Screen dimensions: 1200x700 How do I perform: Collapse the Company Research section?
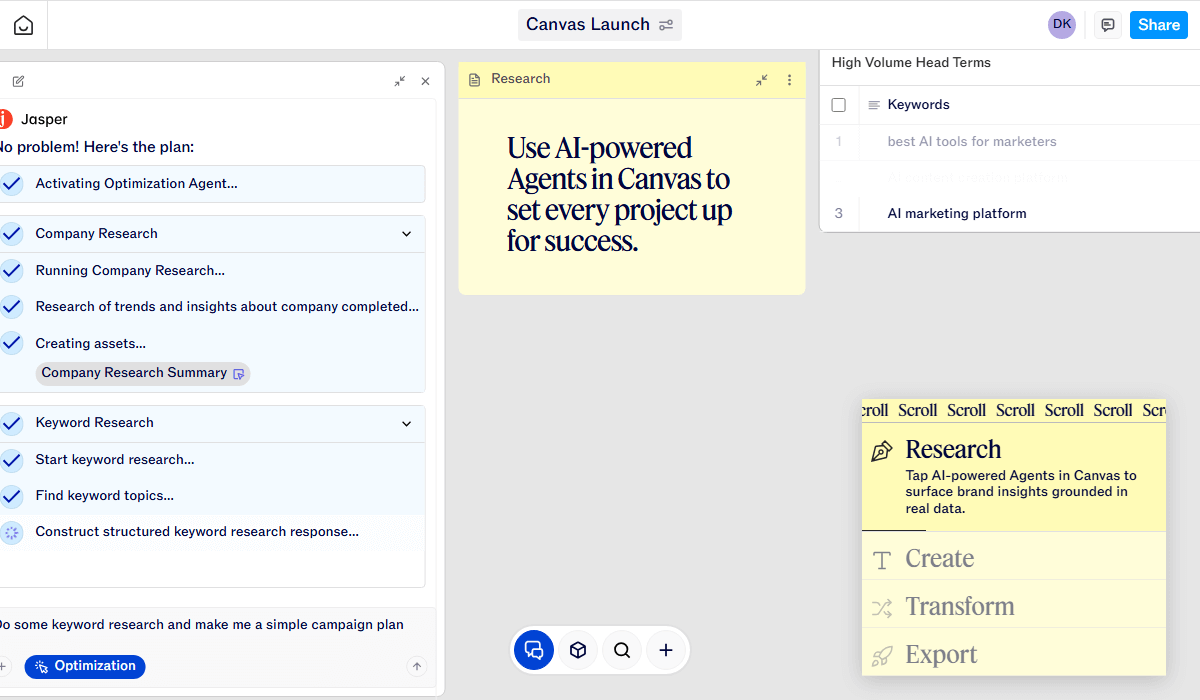click(x=407, y=234)
